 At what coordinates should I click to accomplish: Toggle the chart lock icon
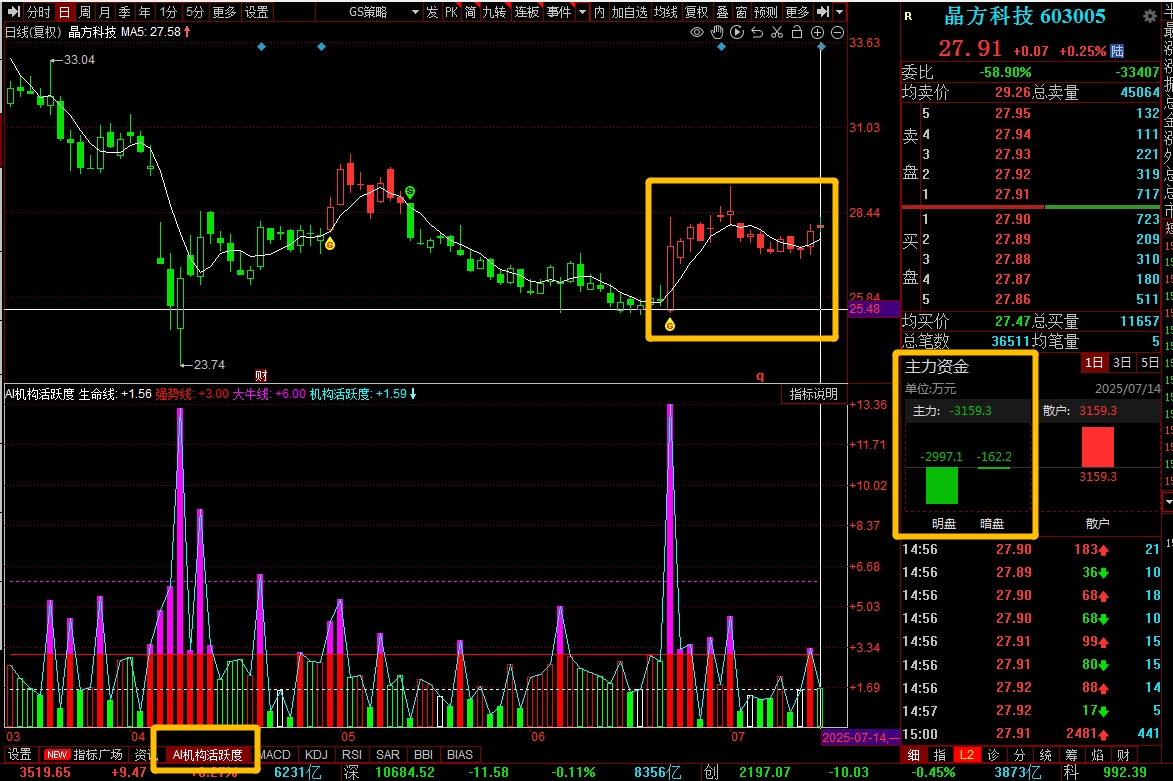[x=797, y=32]
